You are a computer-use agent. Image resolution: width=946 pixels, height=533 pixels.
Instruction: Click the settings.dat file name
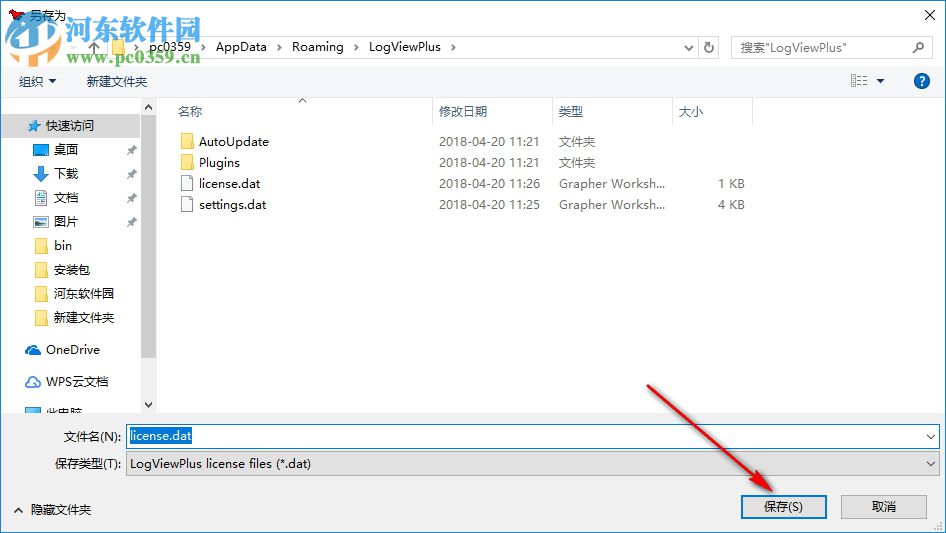(233, 205)
